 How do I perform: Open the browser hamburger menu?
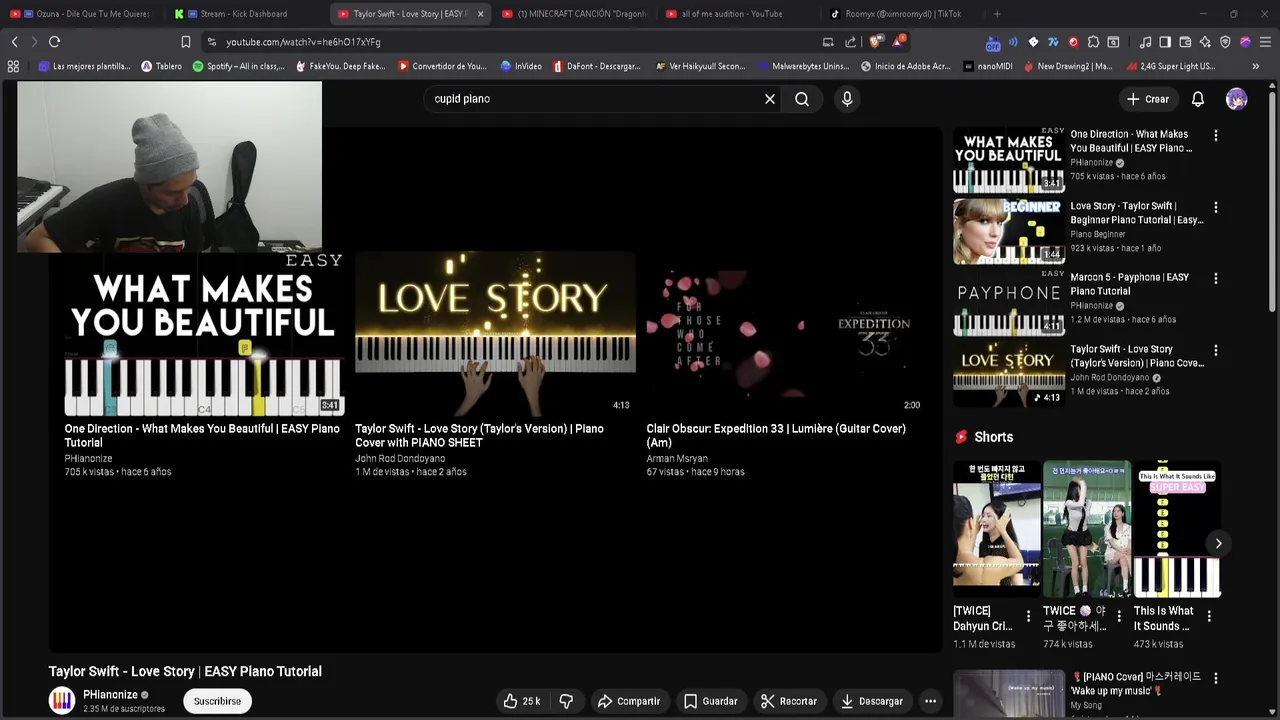pos(1265,42)
